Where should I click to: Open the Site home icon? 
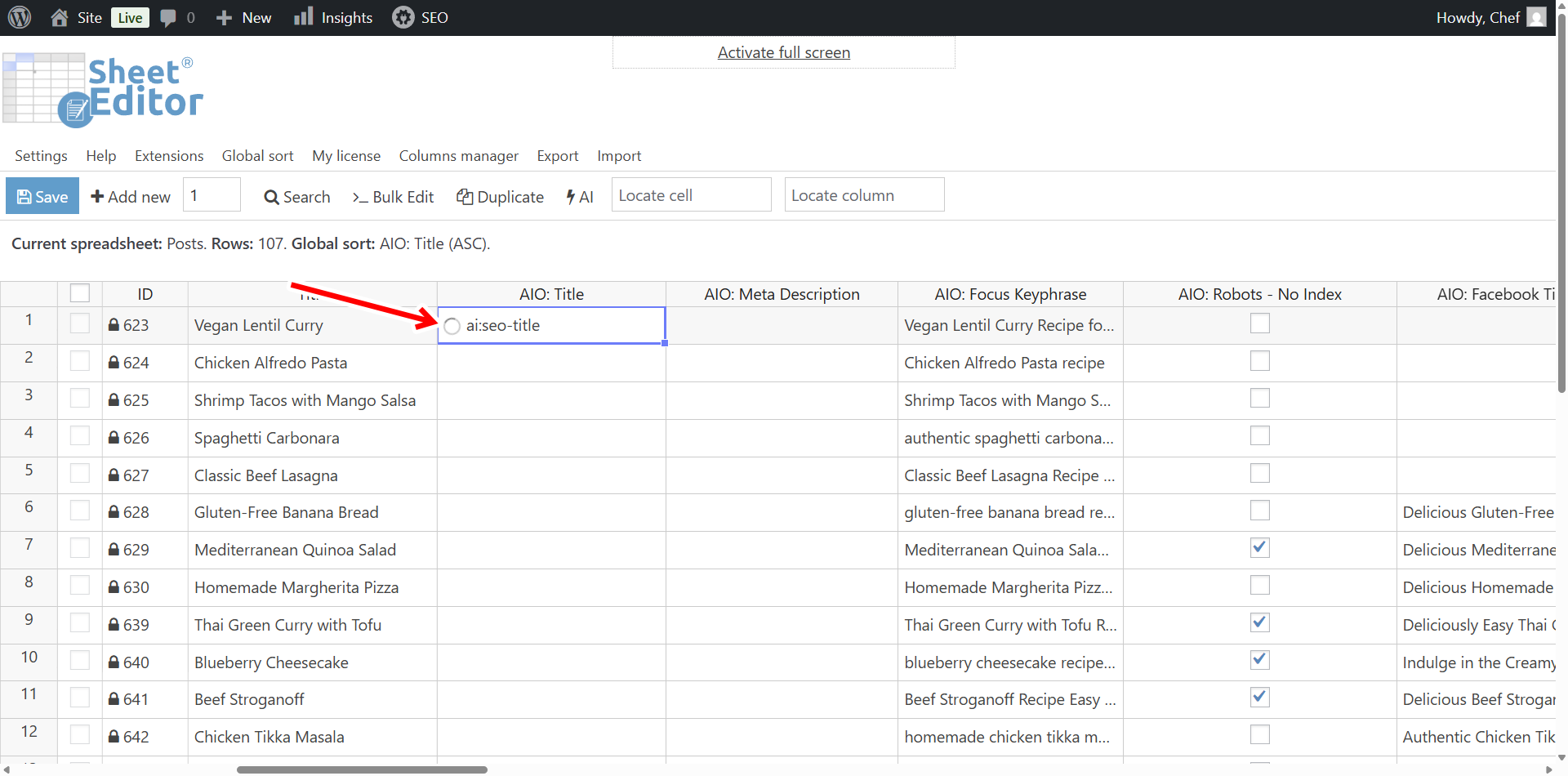(60, 17)
